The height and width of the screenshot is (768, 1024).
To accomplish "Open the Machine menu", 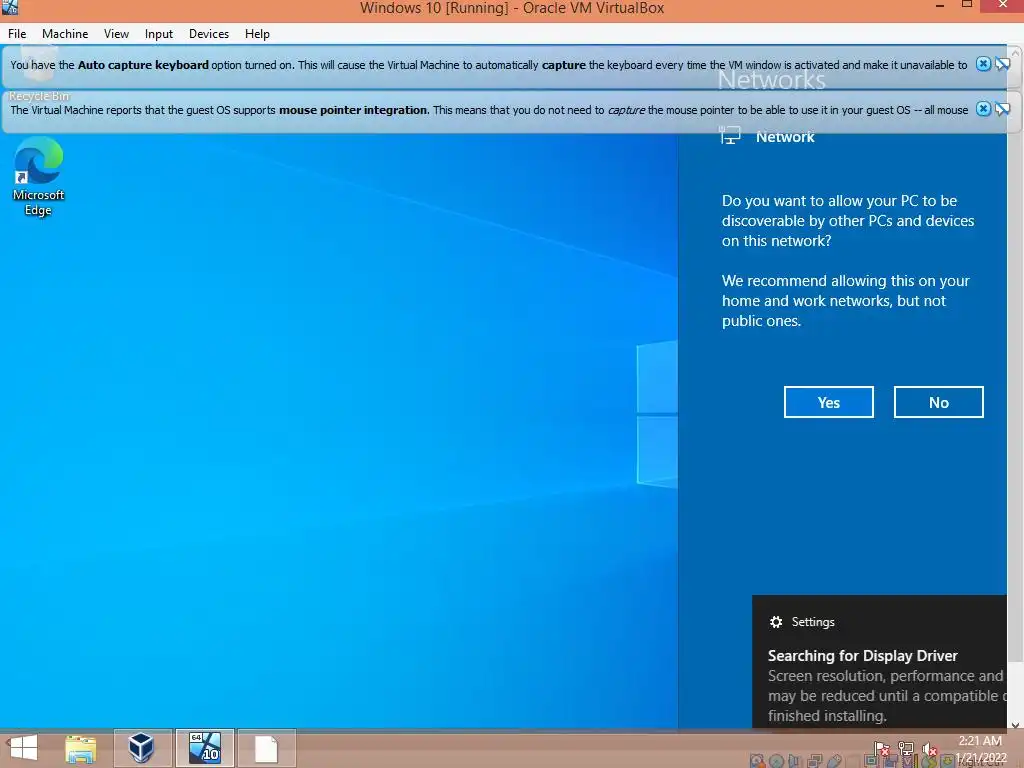I will [x=65, y=34].
